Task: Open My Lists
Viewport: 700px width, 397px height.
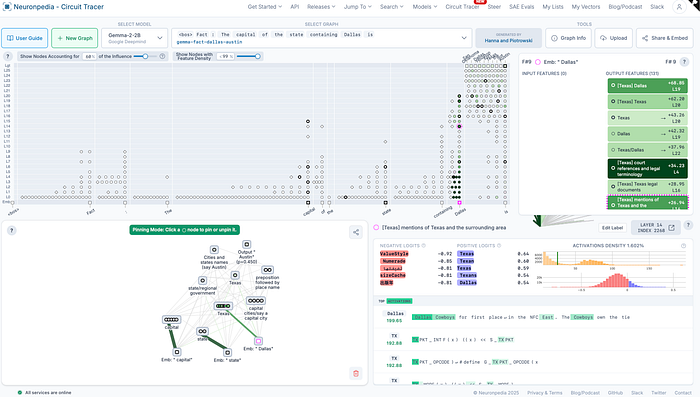Action: click(553, 7)
